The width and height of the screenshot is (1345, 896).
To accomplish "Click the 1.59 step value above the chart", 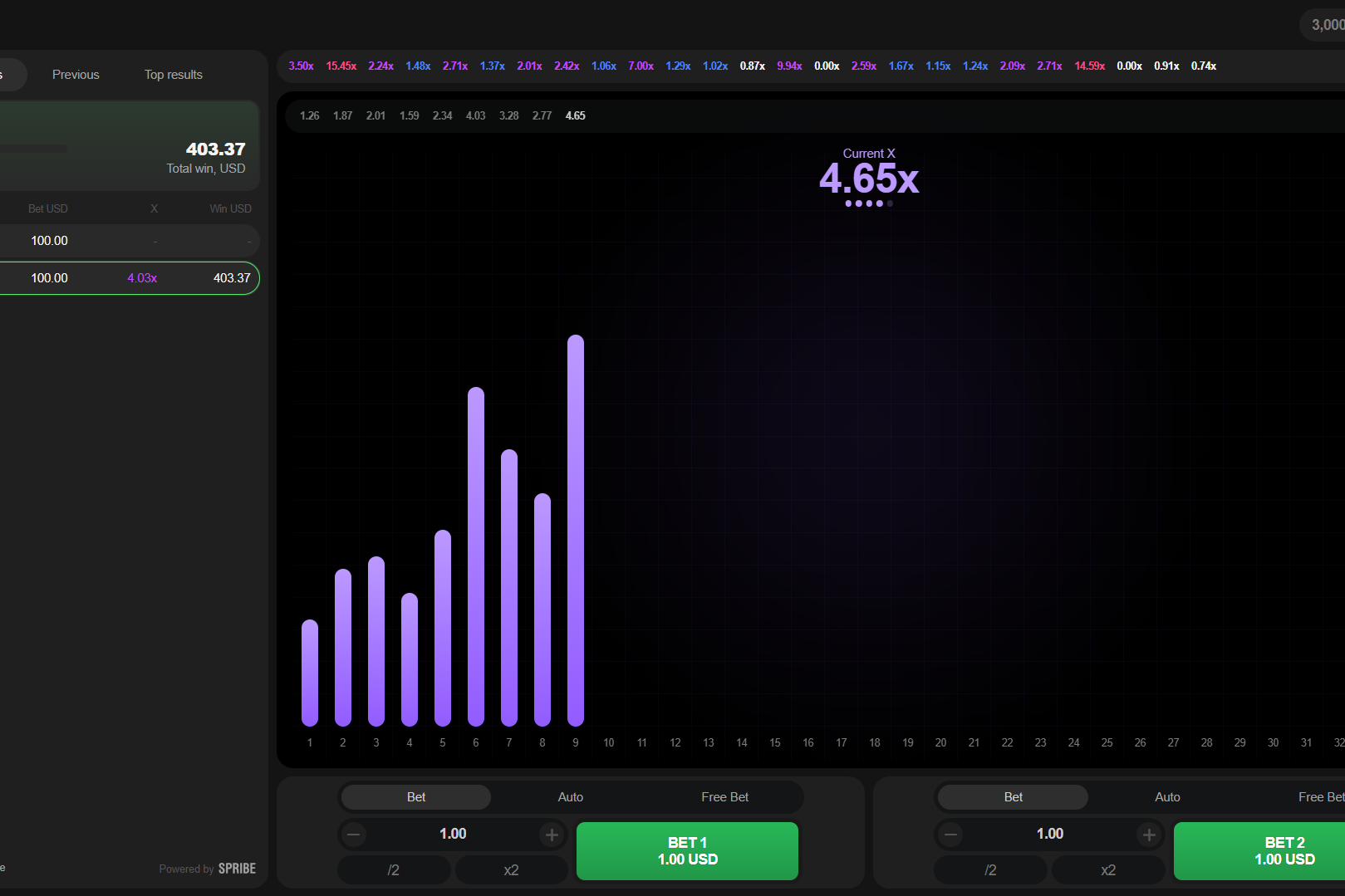I will [x=409, y=115].
